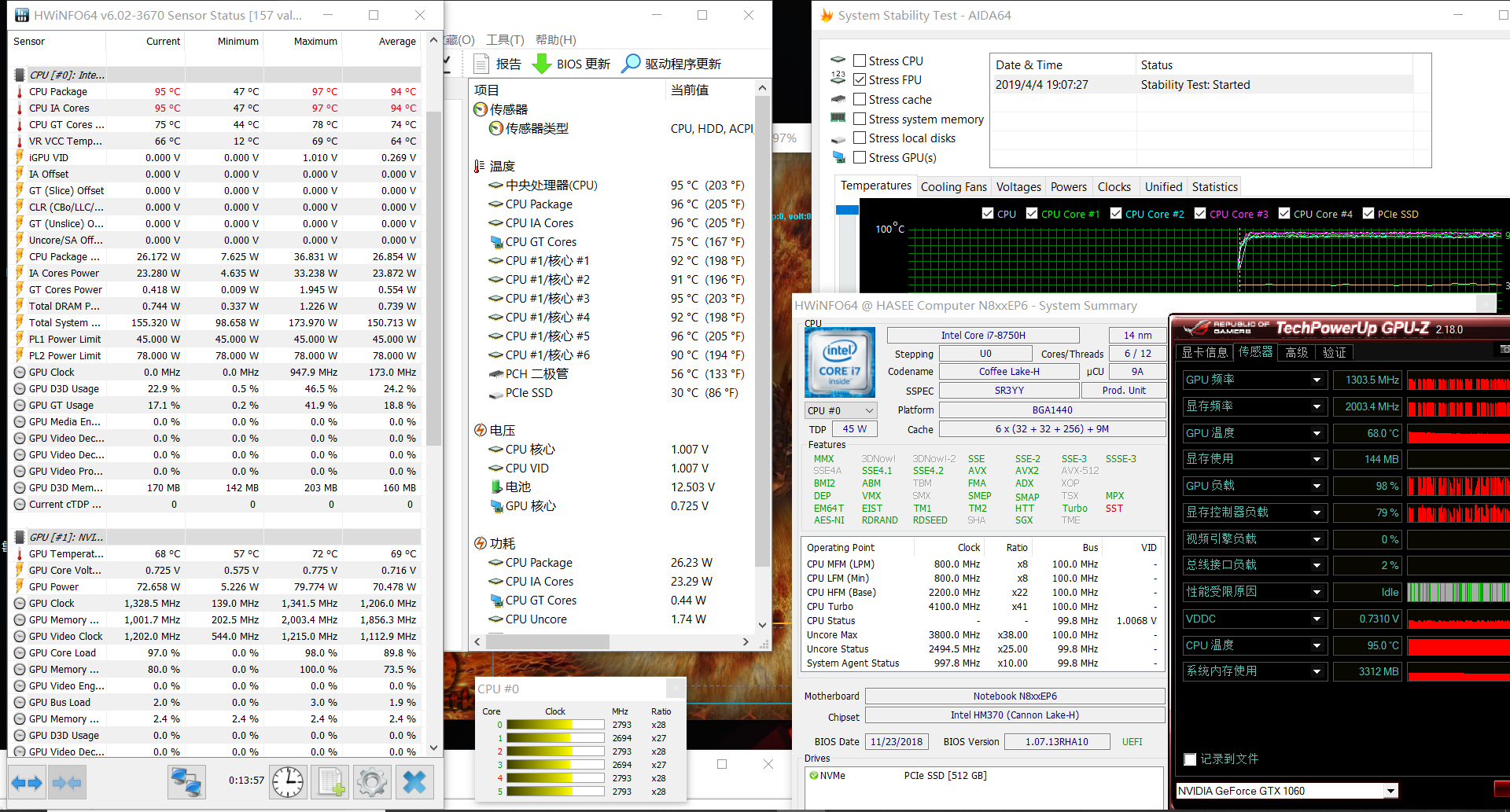Click HWiNFO collapse sensors arrows icon
This screenshot has height=812, width=1510.
click(x=67, y=782)
